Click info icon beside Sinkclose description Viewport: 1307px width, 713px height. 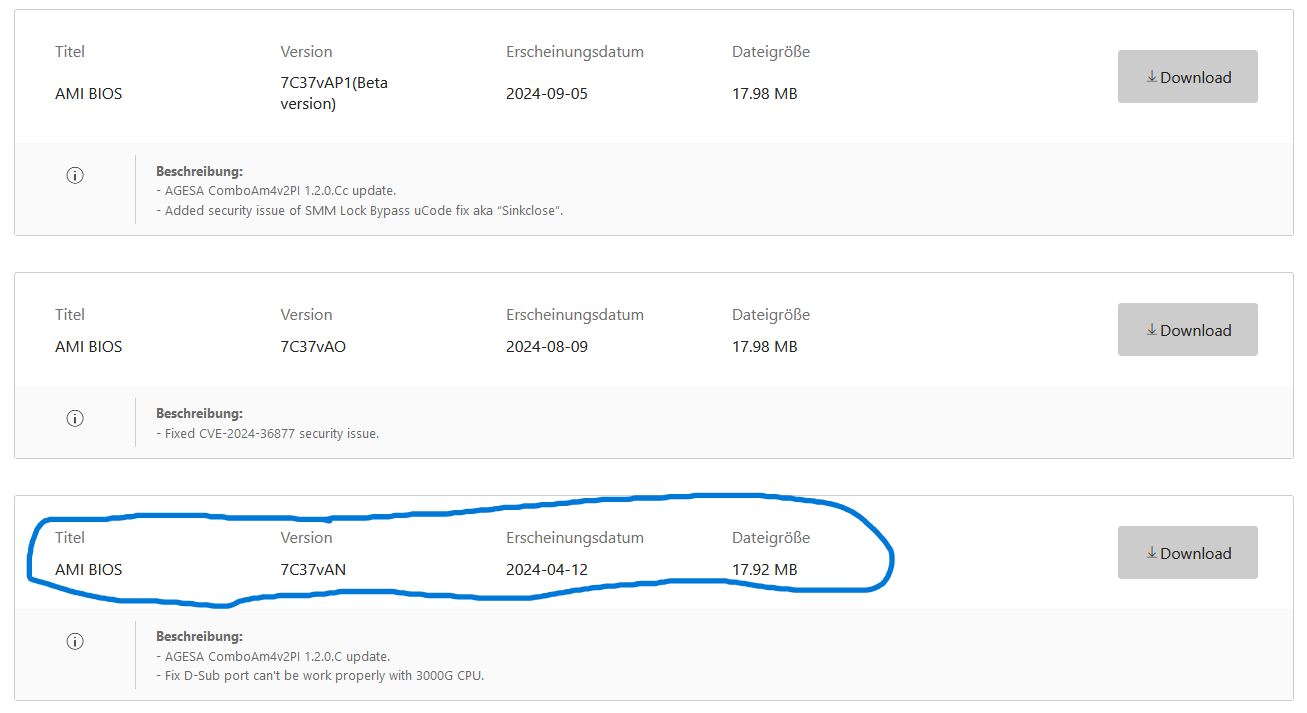click(x=74, y=175)
